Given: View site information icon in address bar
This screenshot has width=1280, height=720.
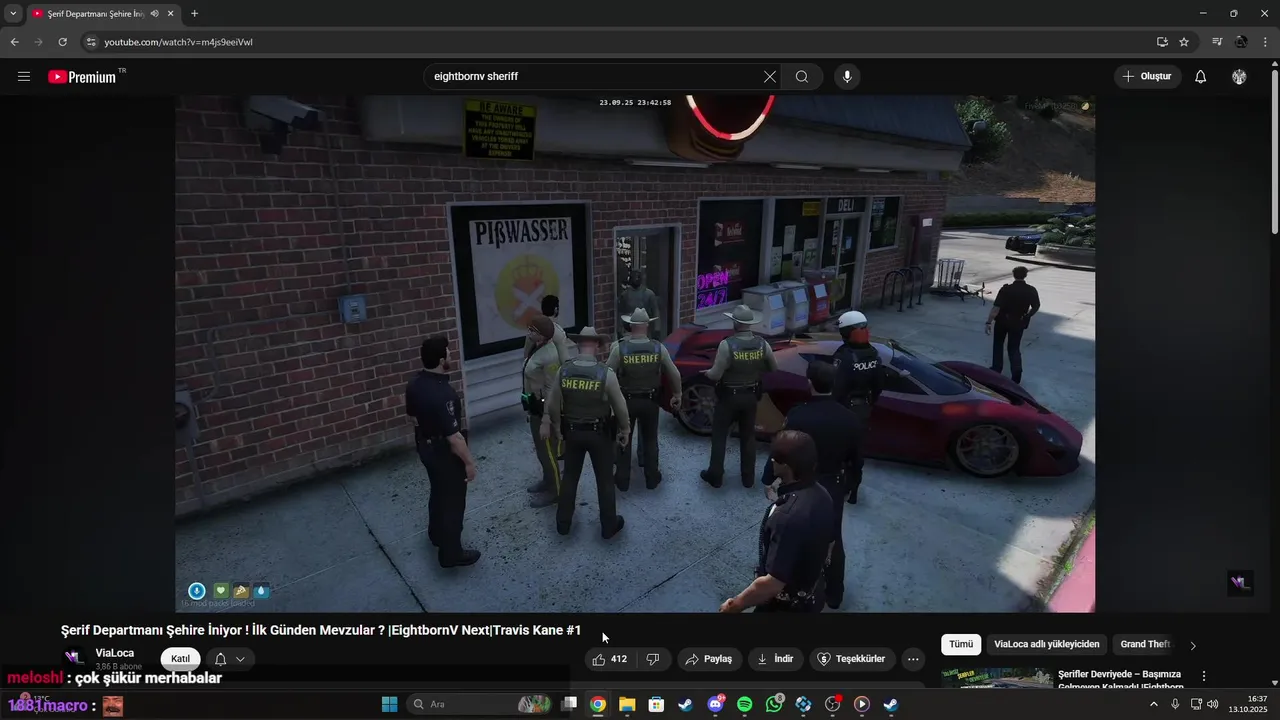Looking at the screenshot, I should pyautogui.click(x=91, y=42).
